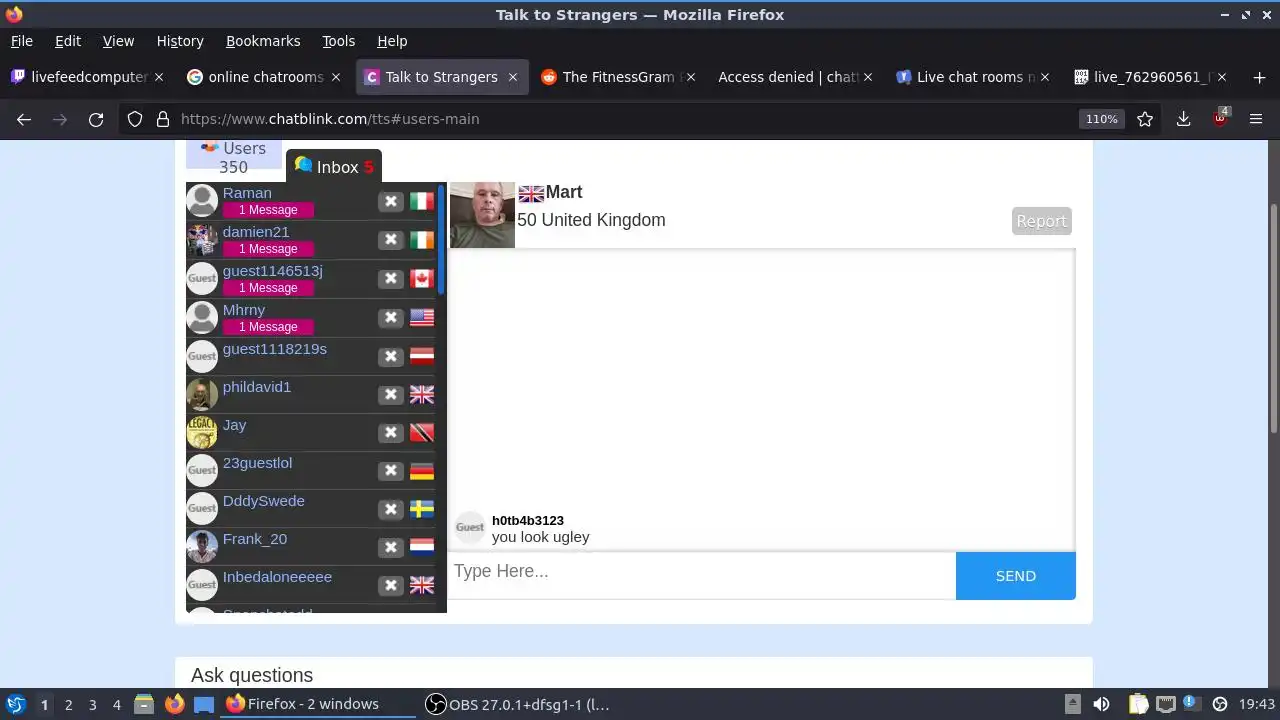Open the uBlock extension icon
Viewport: 1280px width, 720px height.
click(x=1220, y=118)
